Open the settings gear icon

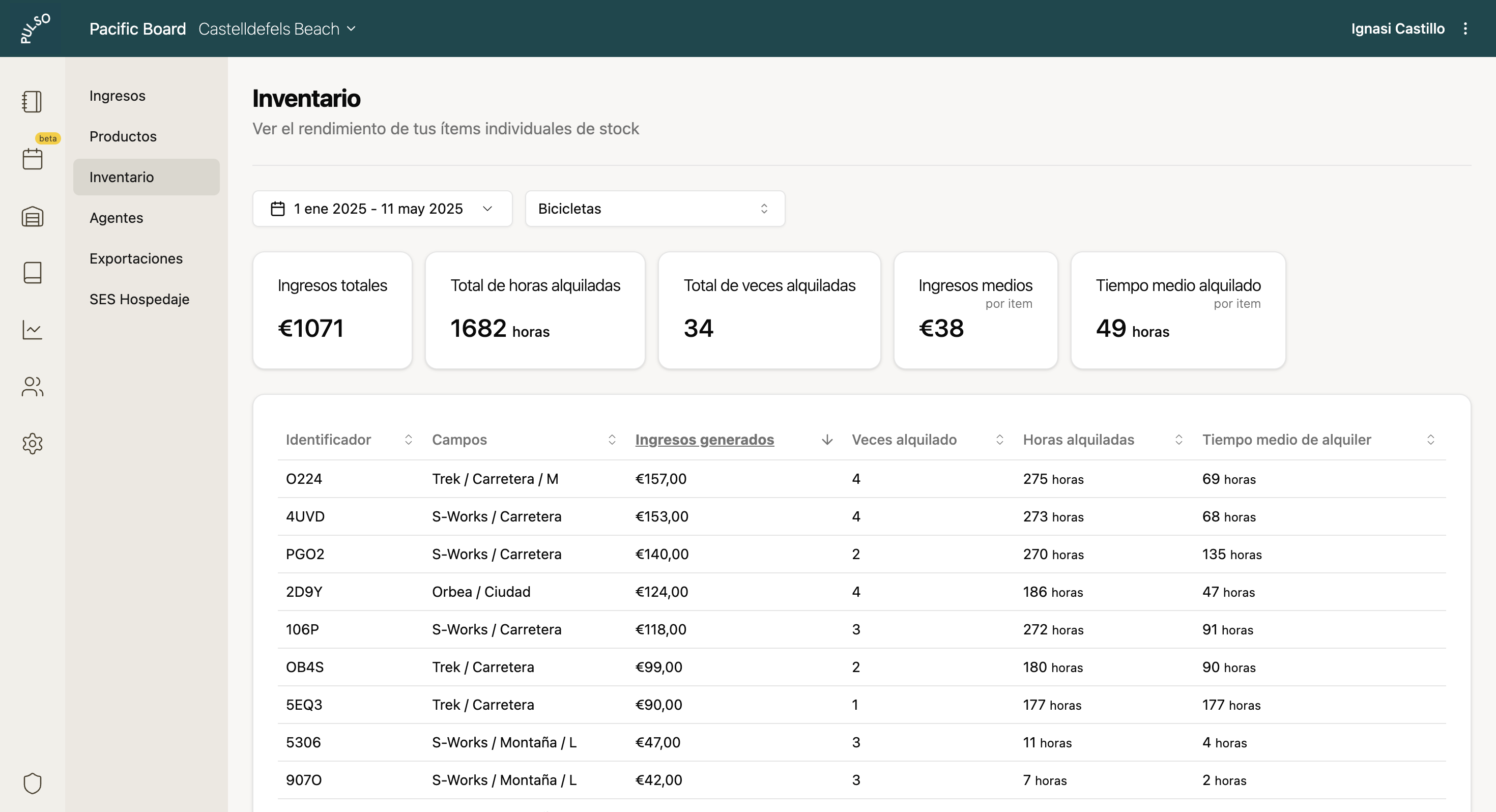point(33,444)
